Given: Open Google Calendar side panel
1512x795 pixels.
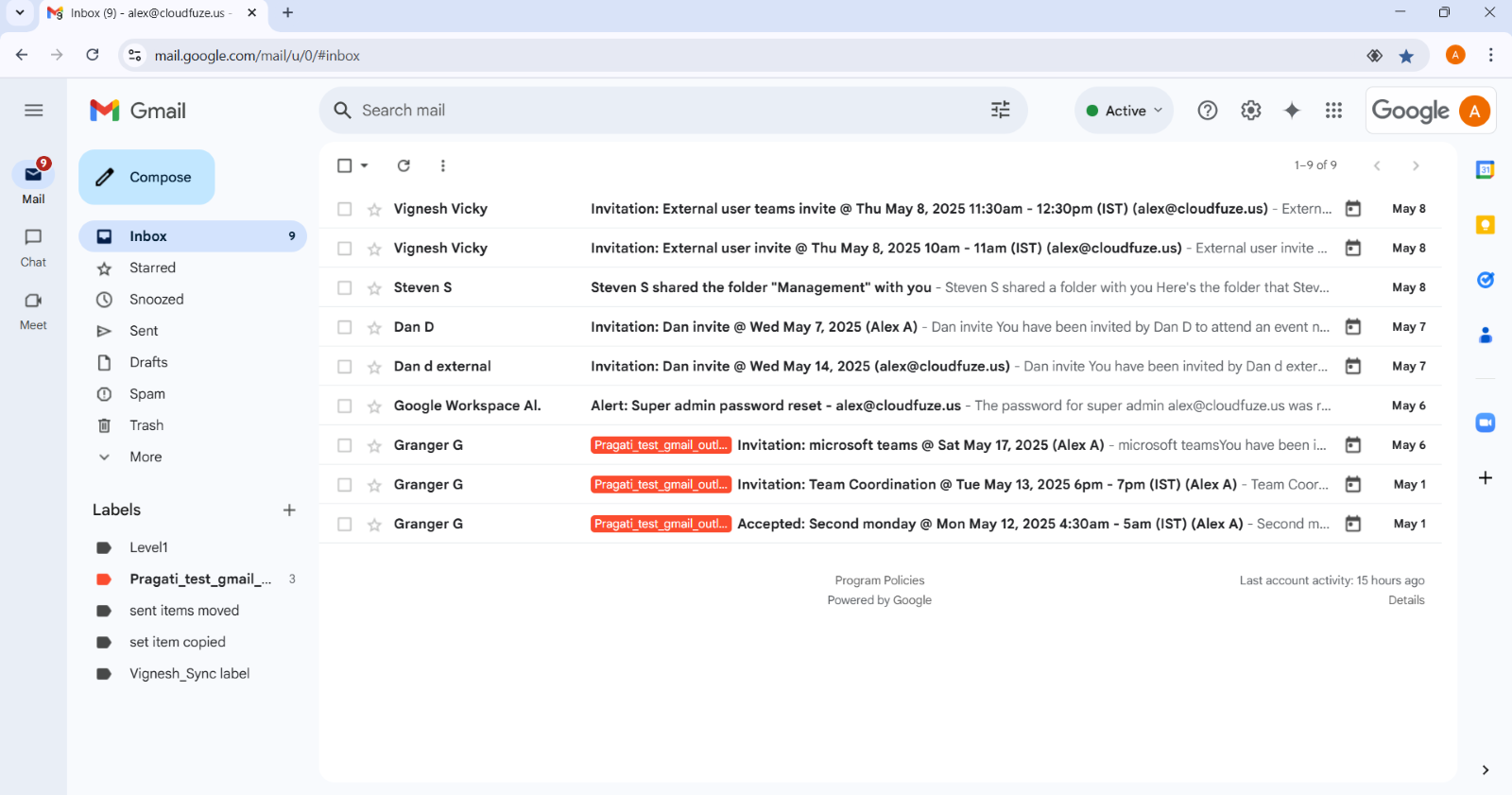Looking at the screenshot, I should pos(1486,170).
